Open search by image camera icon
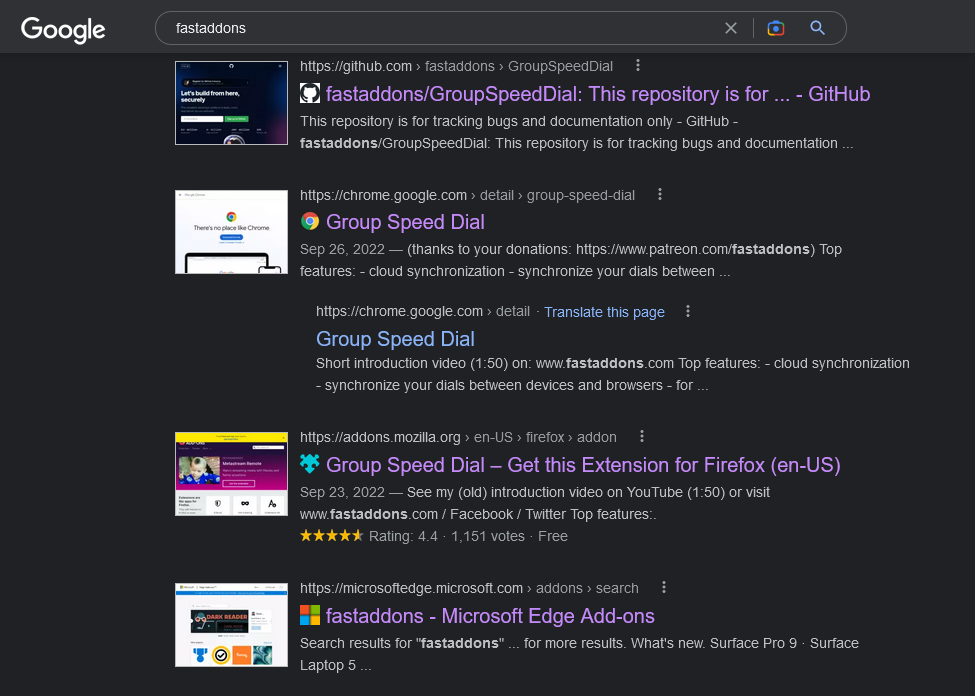 pos(775,28)
